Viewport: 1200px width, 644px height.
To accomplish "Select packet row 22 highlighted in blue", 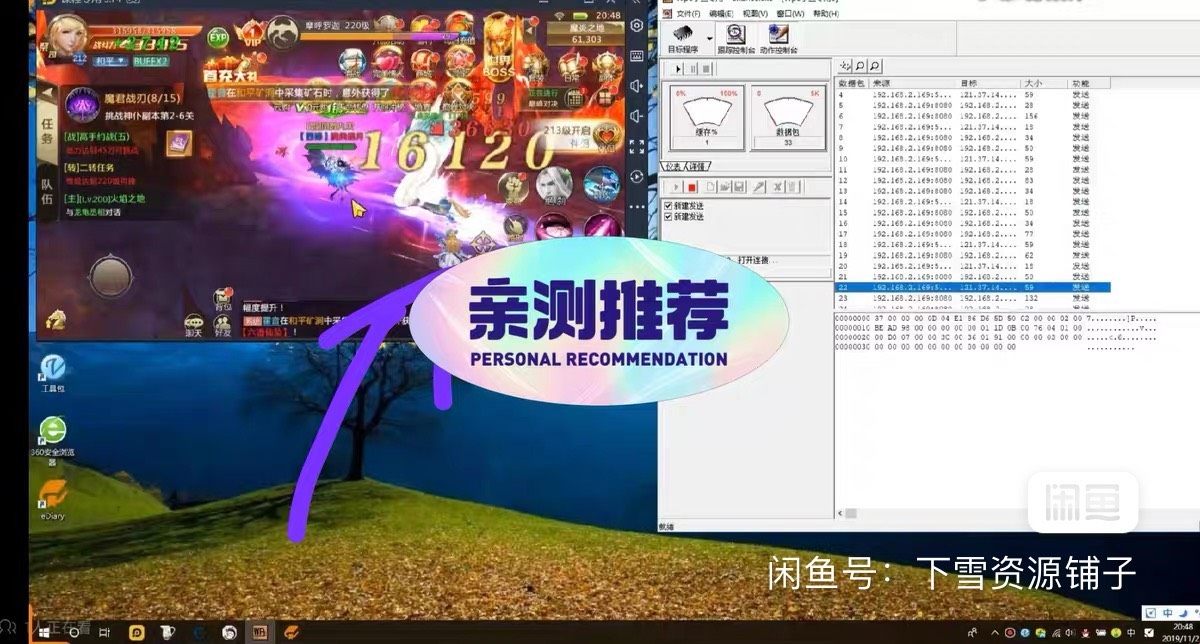I will click(973, 287).
